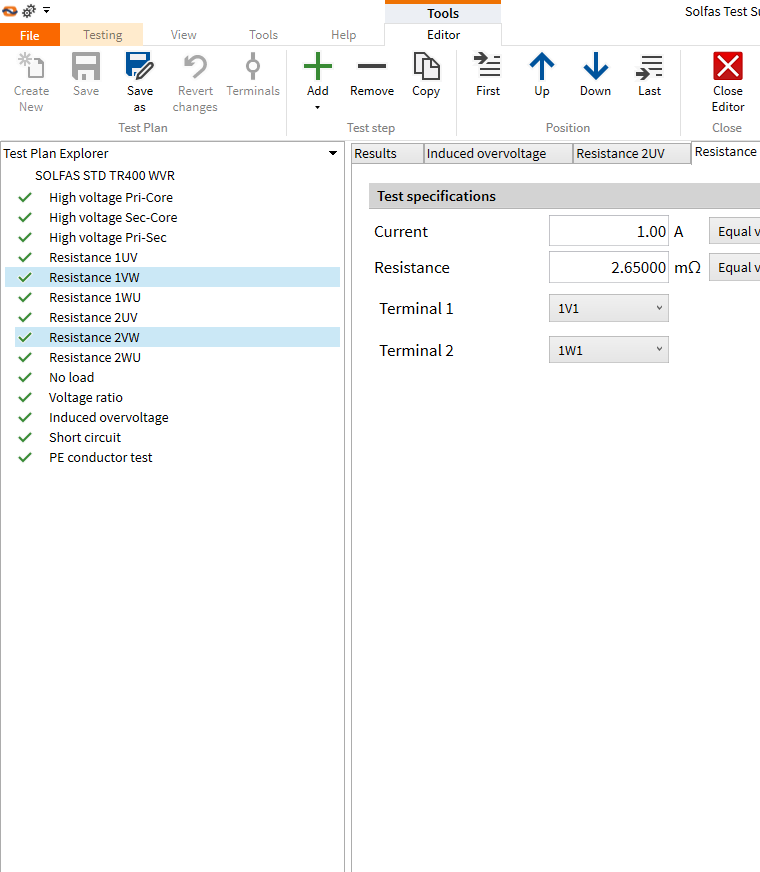Select High voltage Pri-Core step
Screen dimensions: 760x872
tap(111, 197)
